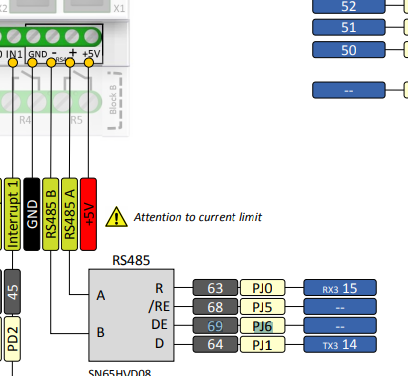This screenshot has width=408, height=376.
Task: Click the RS485 B vertical label
Action: (x=51, y=214)
